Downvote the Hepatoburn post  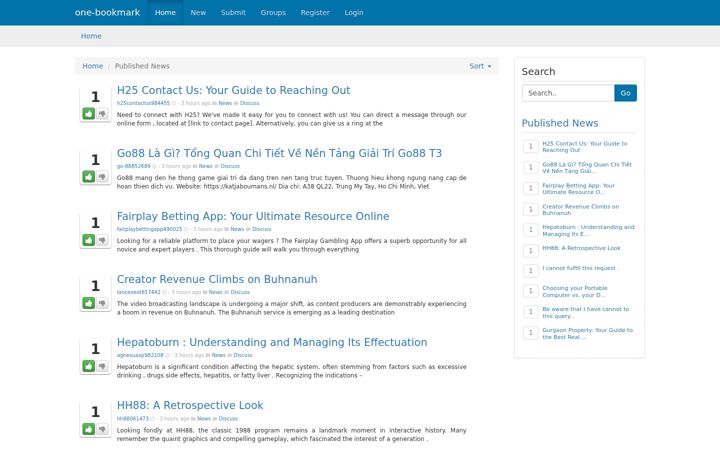coord(102,366)
